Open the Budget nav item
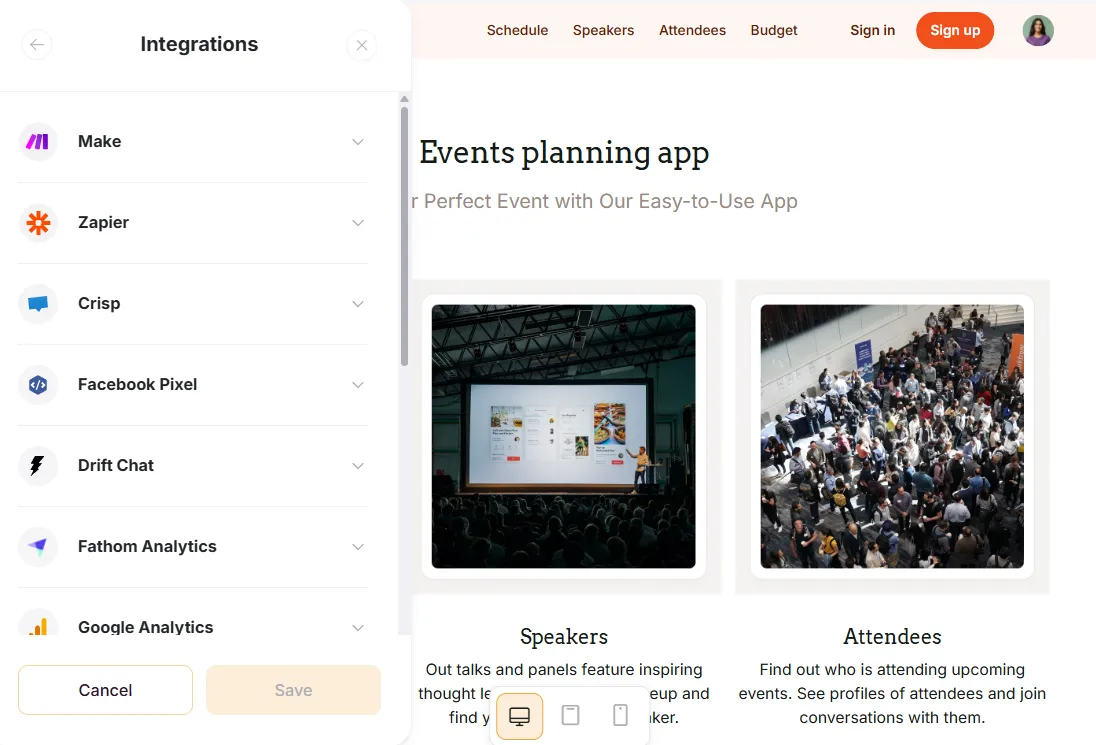 tap(774, 30)
